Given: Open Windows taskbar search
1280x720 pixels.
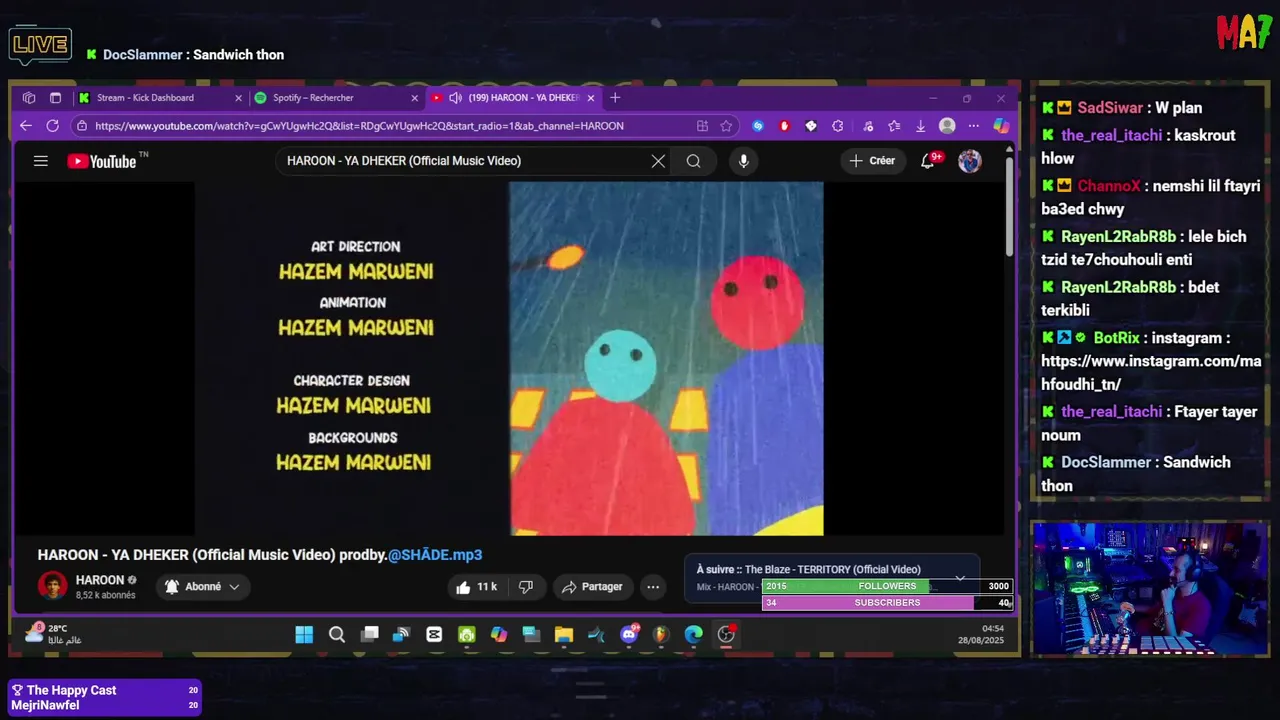Looking at the screenshot, I should 337,635.
